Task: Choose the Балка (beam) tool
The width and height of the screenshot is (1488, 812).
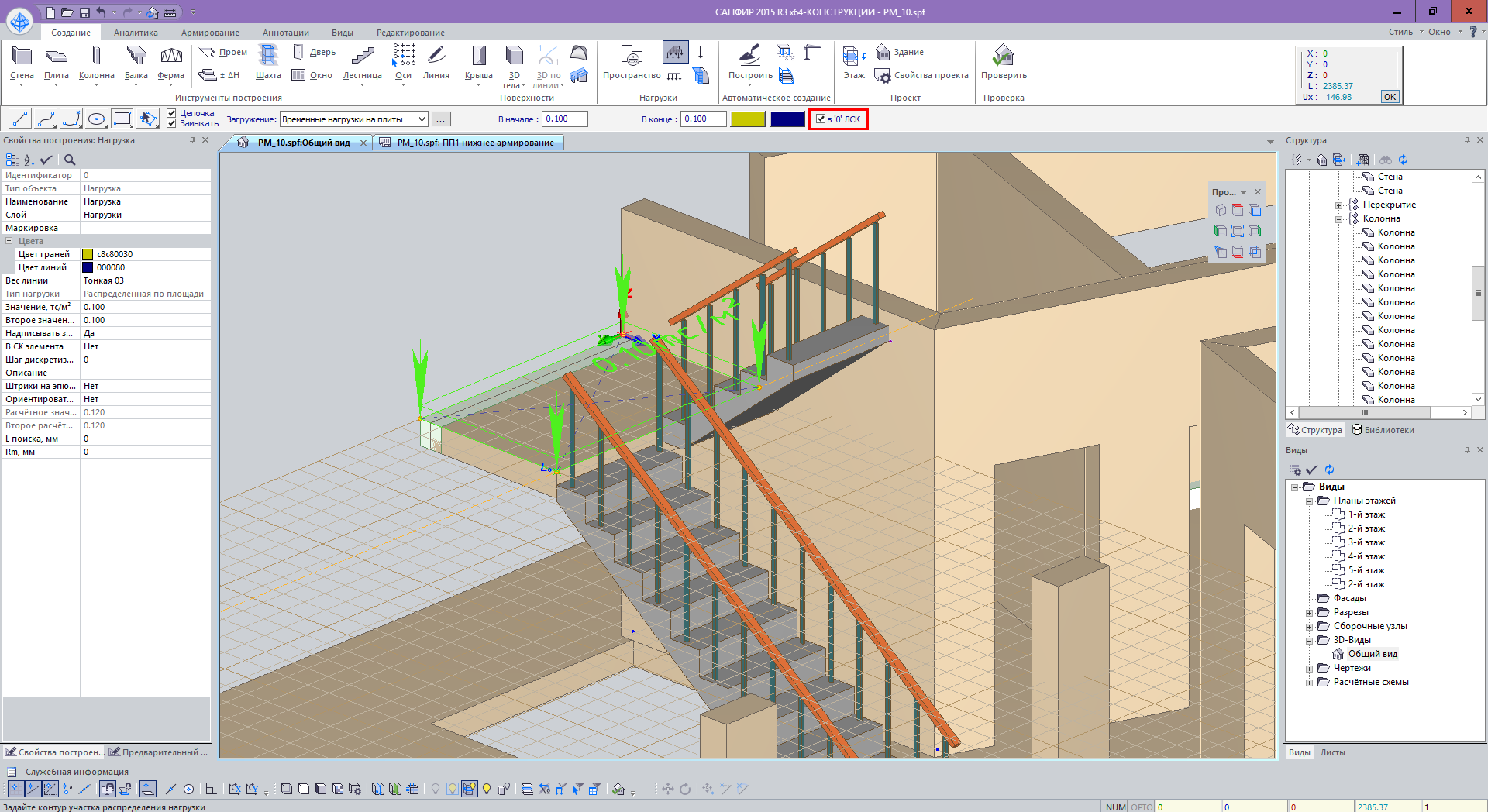Action: coord(136,62)
